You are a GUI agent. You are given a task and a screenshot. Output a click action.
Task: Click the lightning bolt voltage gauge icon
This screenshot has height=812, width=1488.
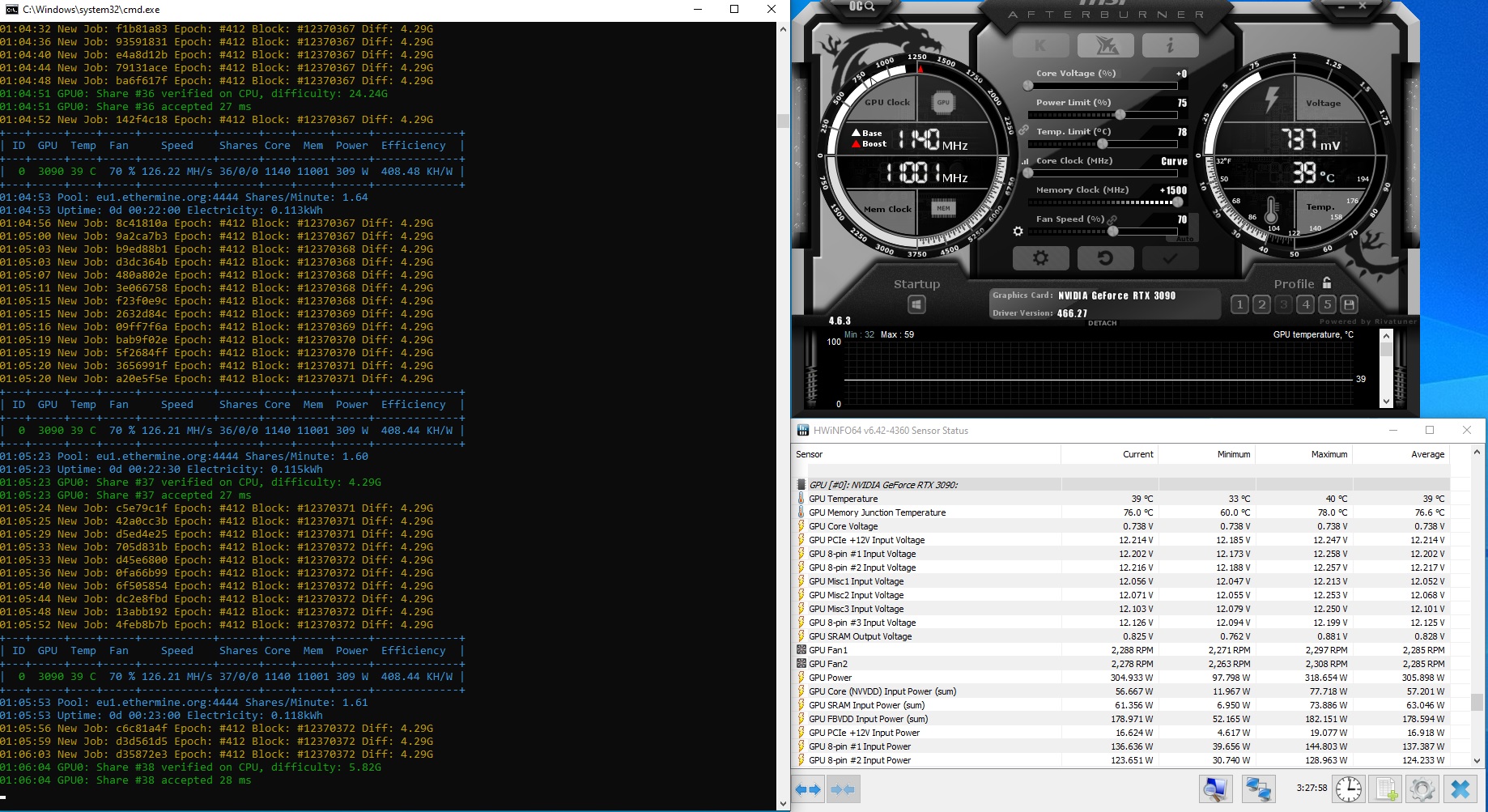tap(1272, 100)
